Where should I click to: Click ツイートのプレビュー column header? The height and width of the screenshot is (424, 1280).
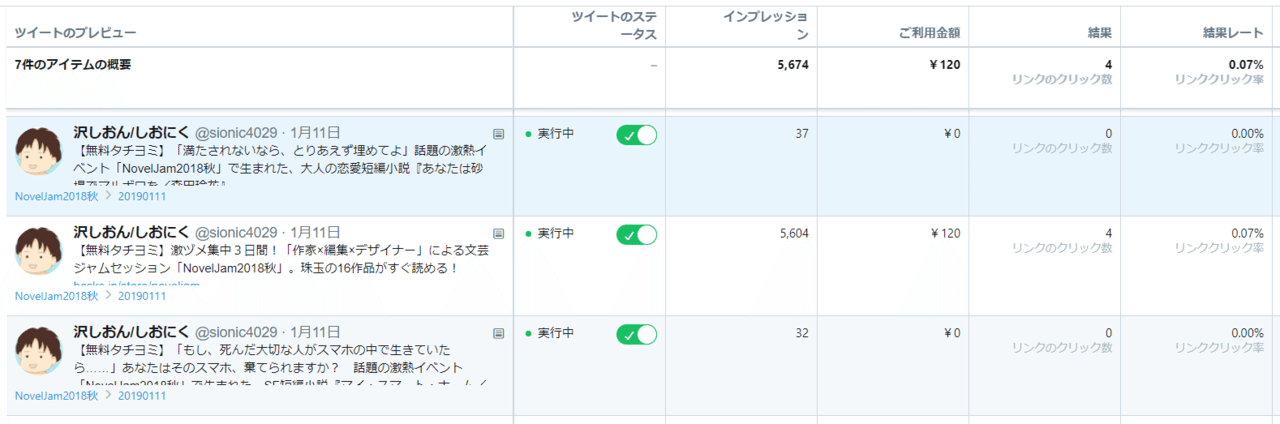tap(75, 33)
